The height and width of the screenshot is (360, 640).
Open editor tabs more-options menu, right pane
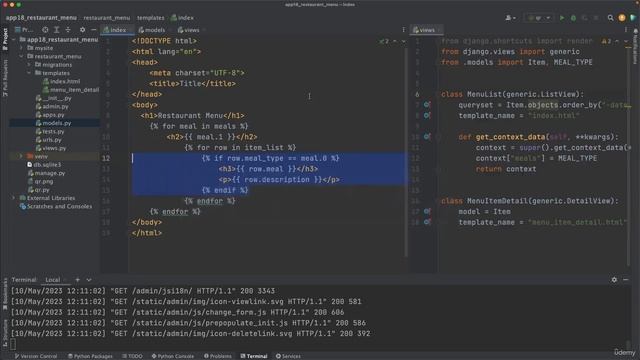point(626,30)
